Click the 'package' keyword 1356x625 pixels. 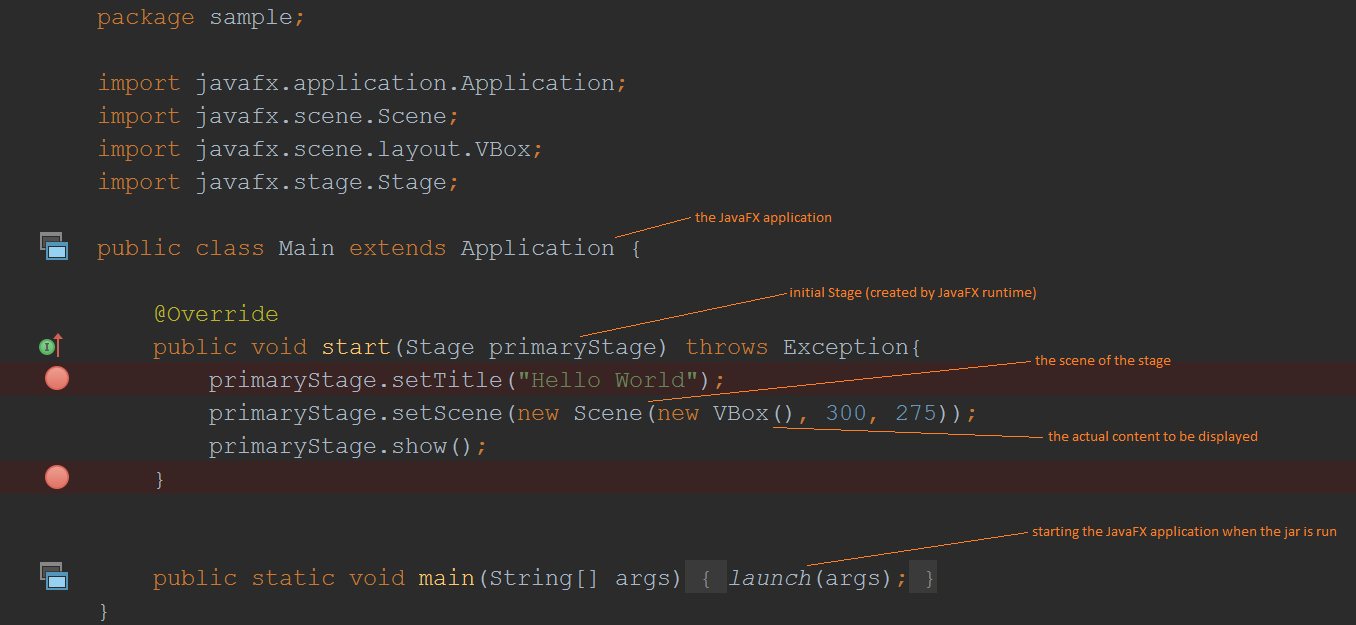pyautogui.click(x=146, y=18)
